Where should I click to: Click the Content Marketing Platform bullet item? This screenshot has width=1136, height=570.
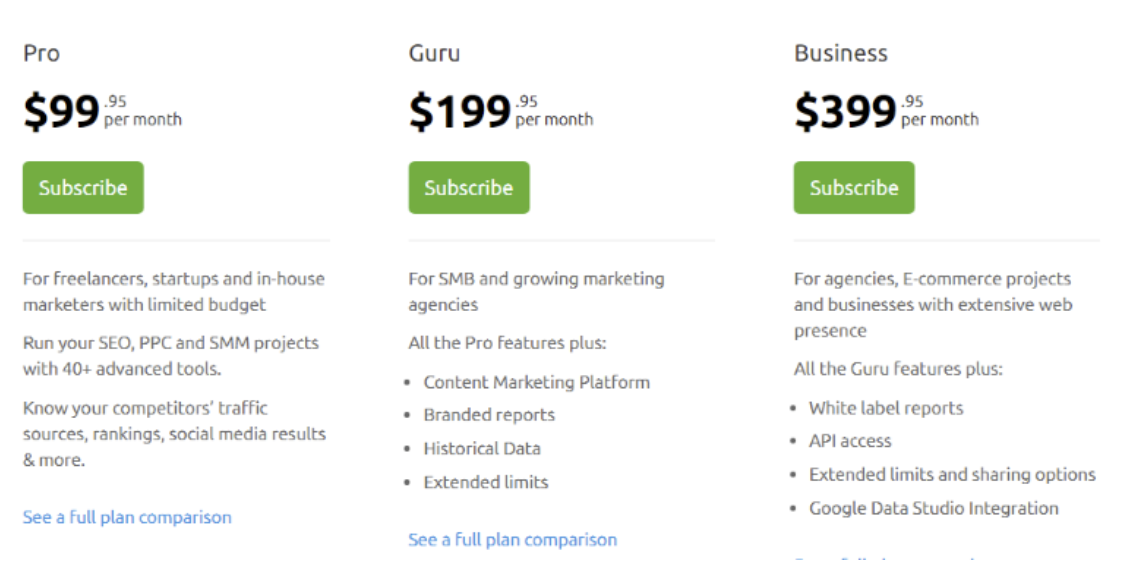[x=537, y=382]
